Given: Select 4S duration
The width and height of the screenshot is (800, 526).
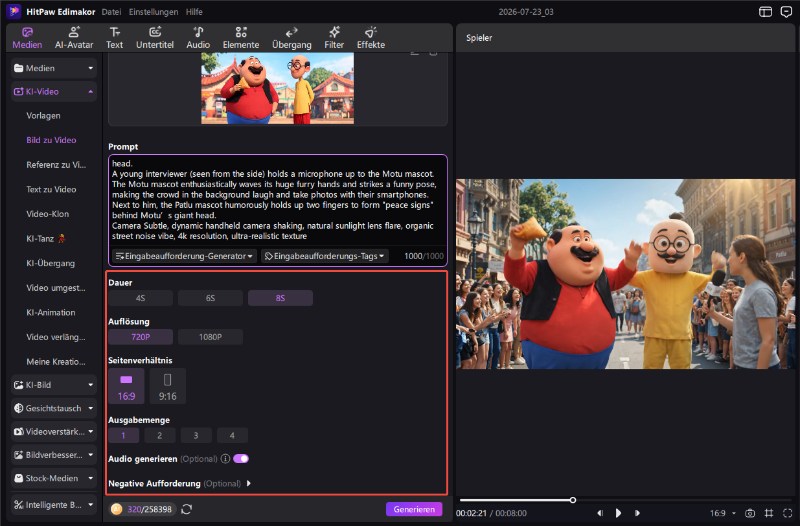Looking at the screenshot, I should click(x=140, y=298).
